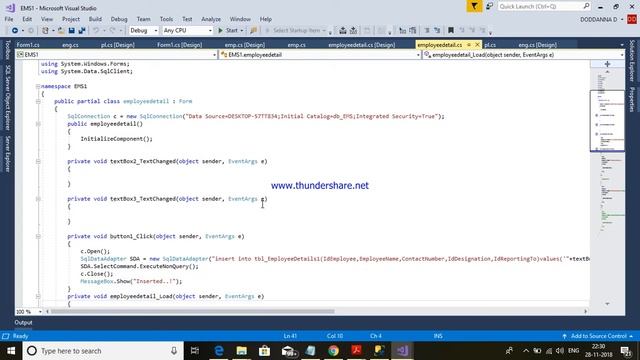
Task: Open the Solution Explorer side tab
Action: pyautogui.click(x=632, y=60)
